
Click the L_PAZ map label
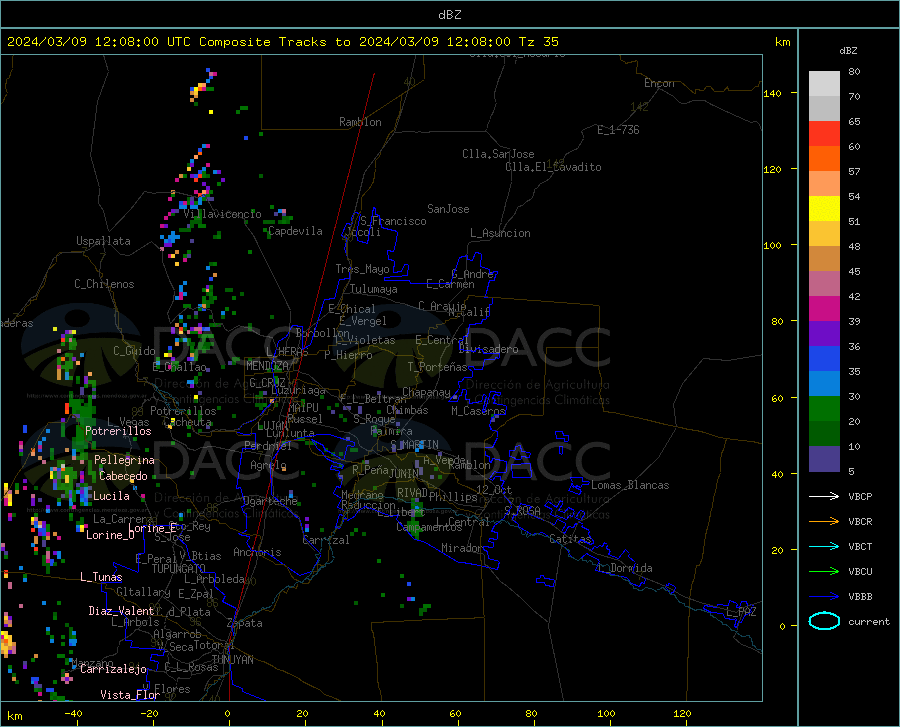741,612
